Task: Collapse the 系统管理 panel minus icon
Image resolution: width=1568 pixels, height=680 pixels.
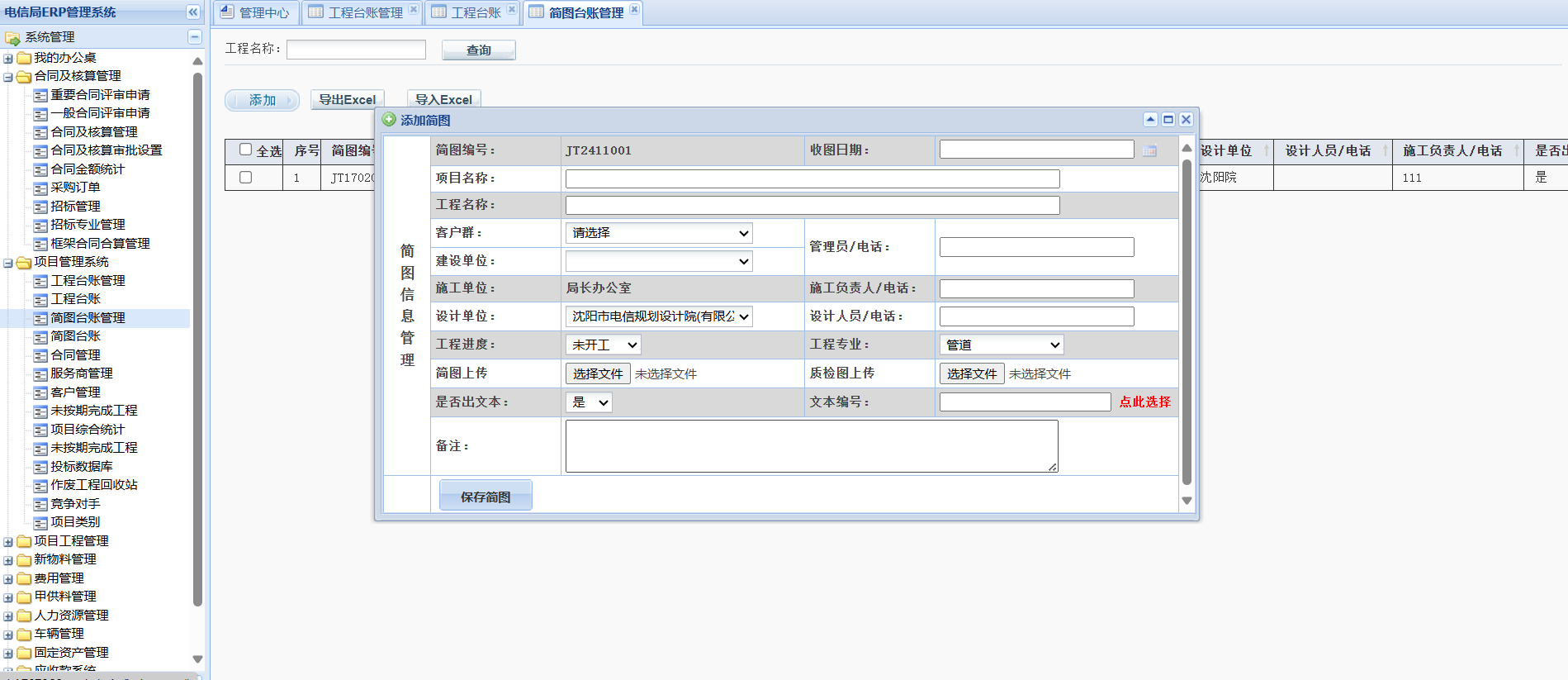Action: click(195, 36)
